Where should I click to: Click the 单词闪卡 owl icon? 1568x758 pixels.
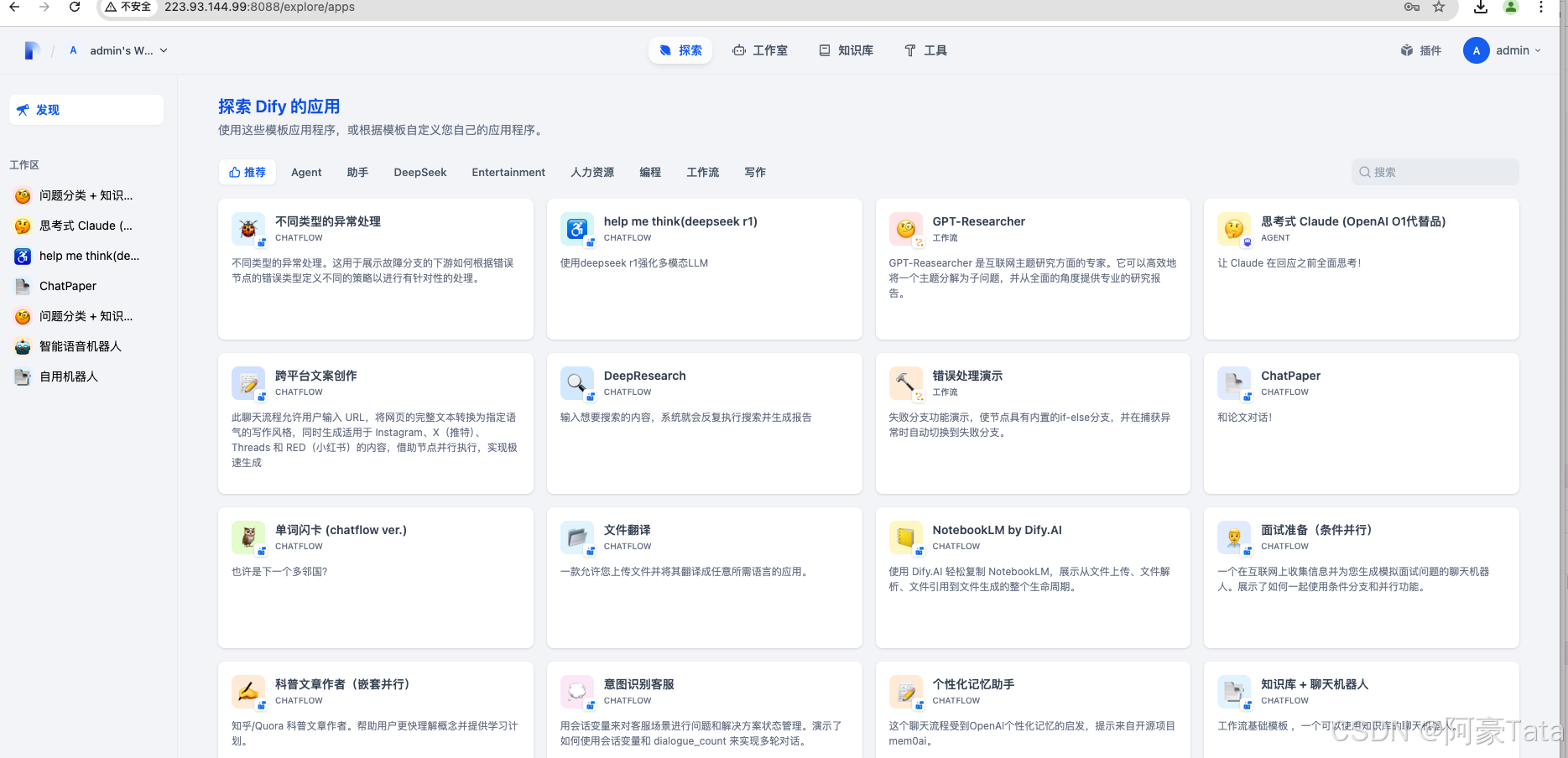(248, 537)
